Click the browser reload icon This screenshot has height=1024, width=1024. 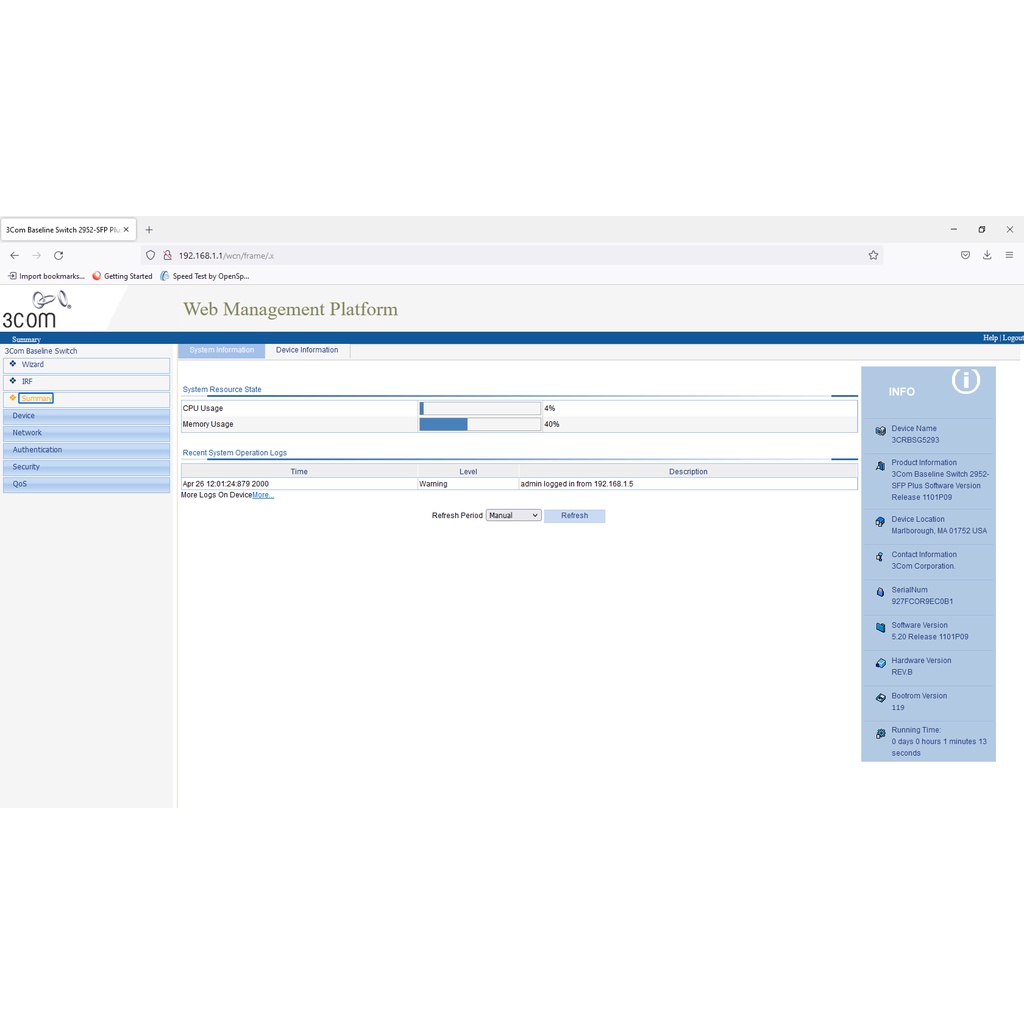coord(59,255)
